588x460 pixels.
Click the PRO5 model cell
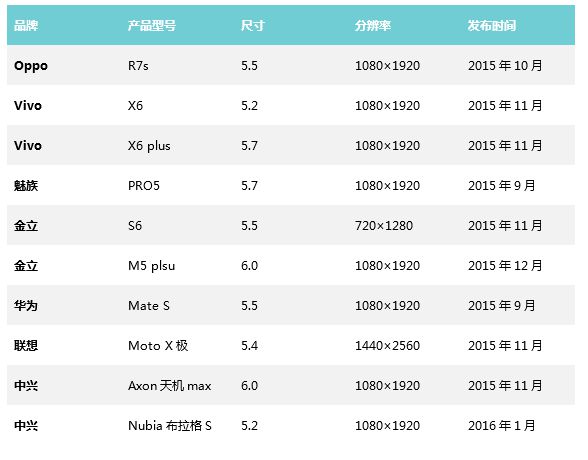pos(144,186)
